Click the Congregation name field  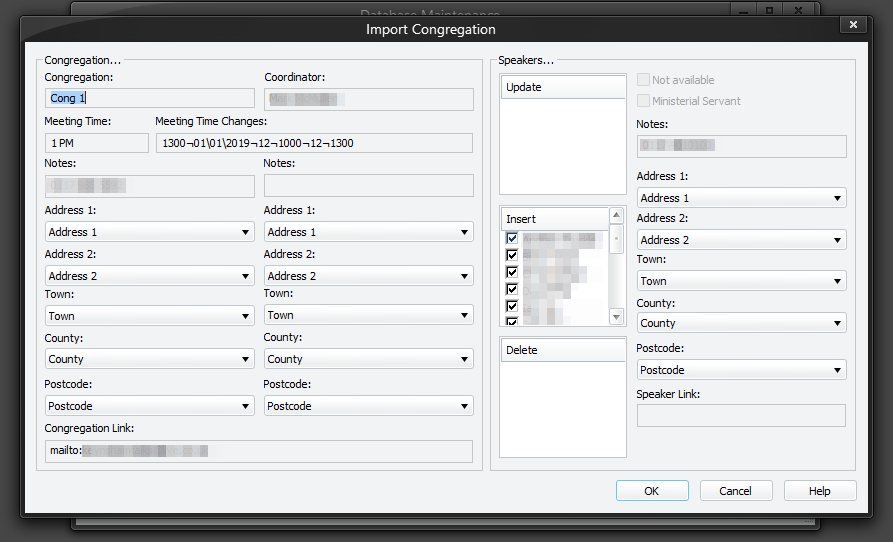pos(148,99)
